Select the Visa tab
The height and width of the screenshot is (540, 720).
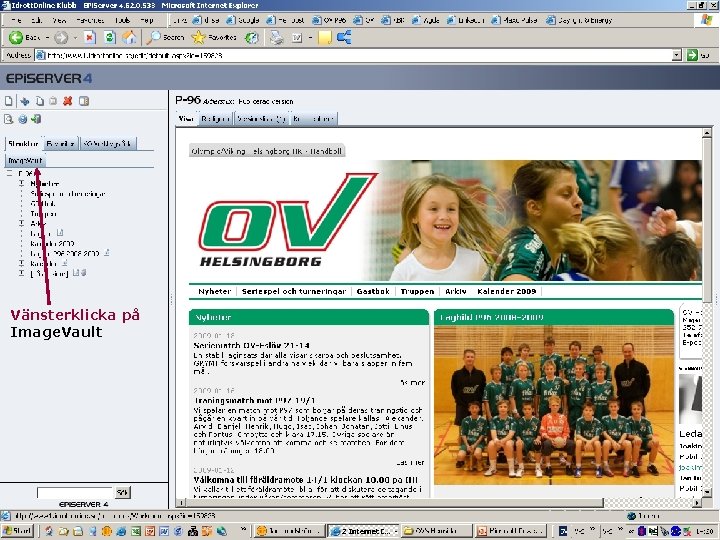coord(186,119)
